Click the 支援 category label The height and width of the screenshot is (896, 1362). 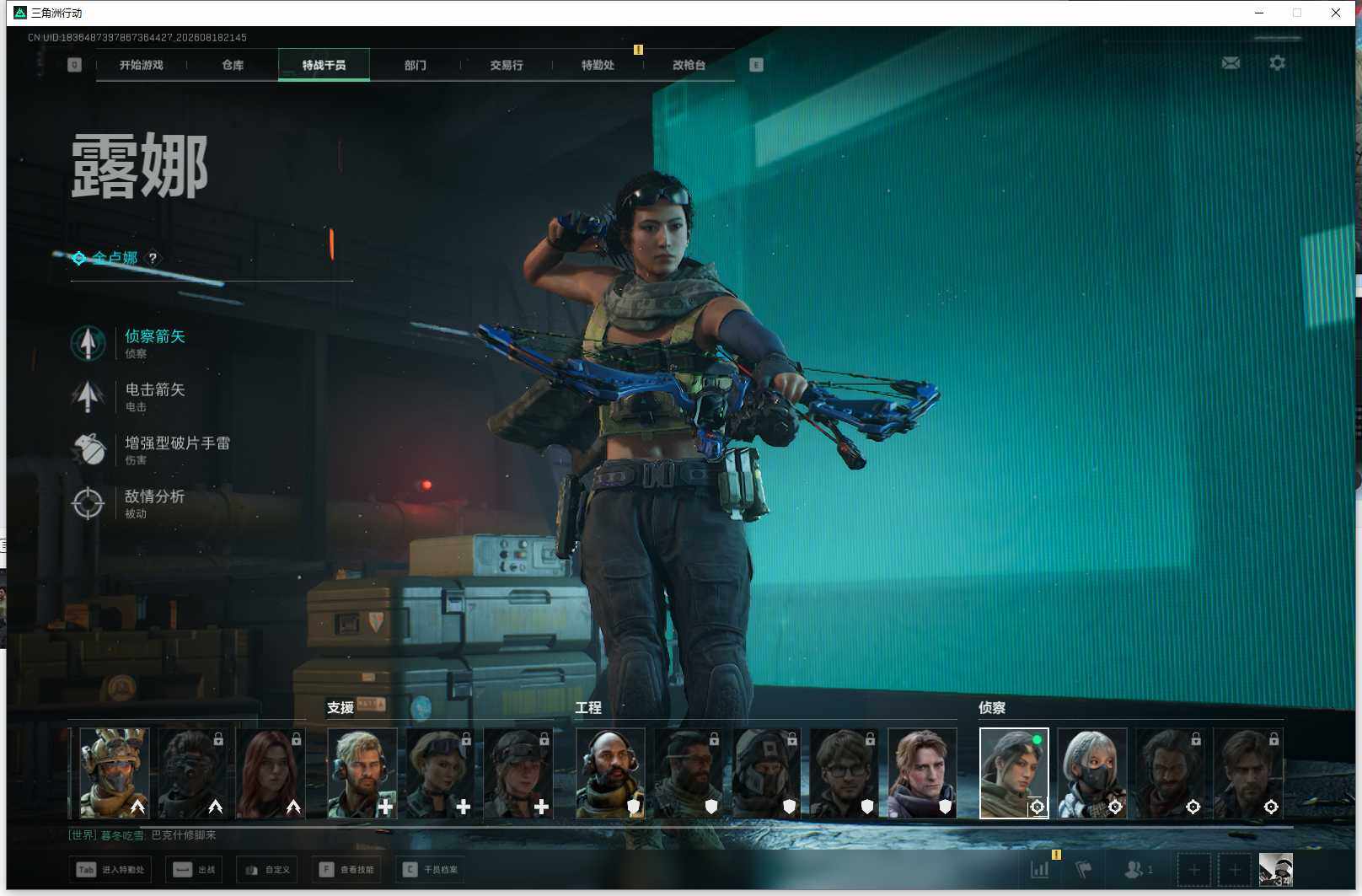coord(340,708)
